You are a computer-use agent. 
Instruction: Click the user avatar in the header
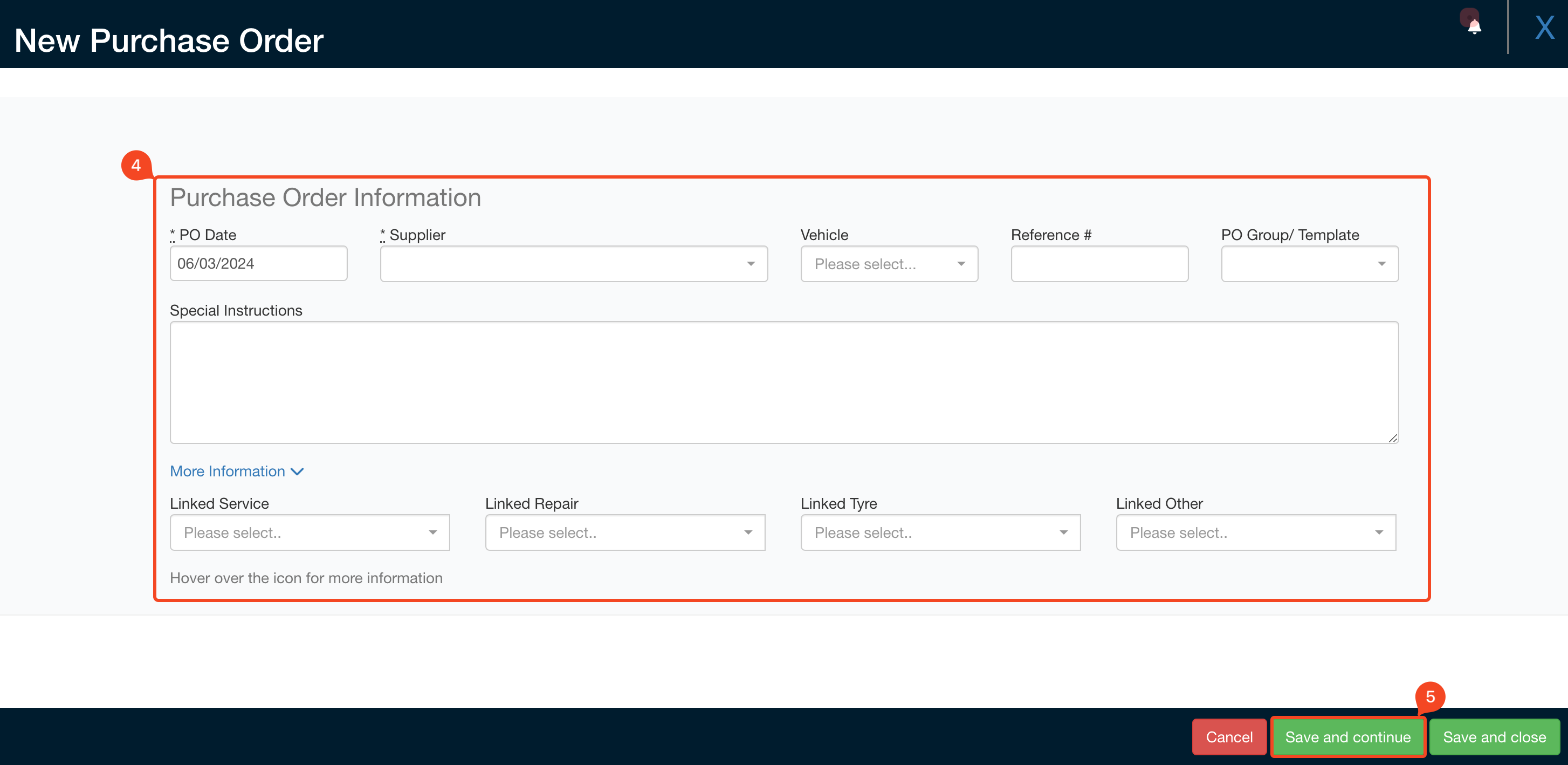[x=1469, y=18]
